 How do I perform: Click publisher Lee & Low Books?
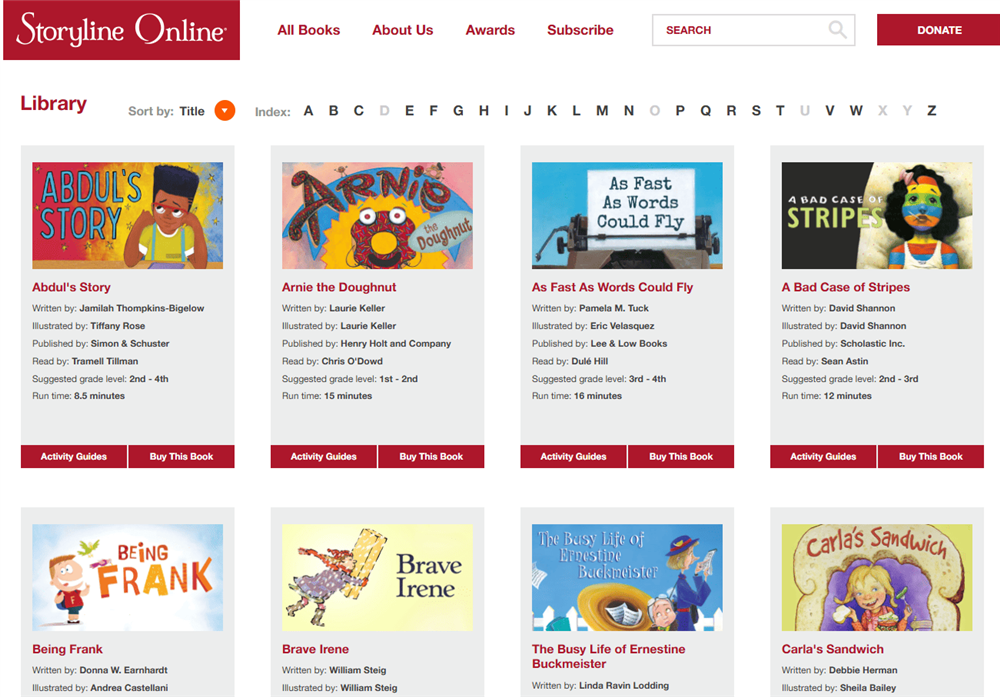[629, 344]
